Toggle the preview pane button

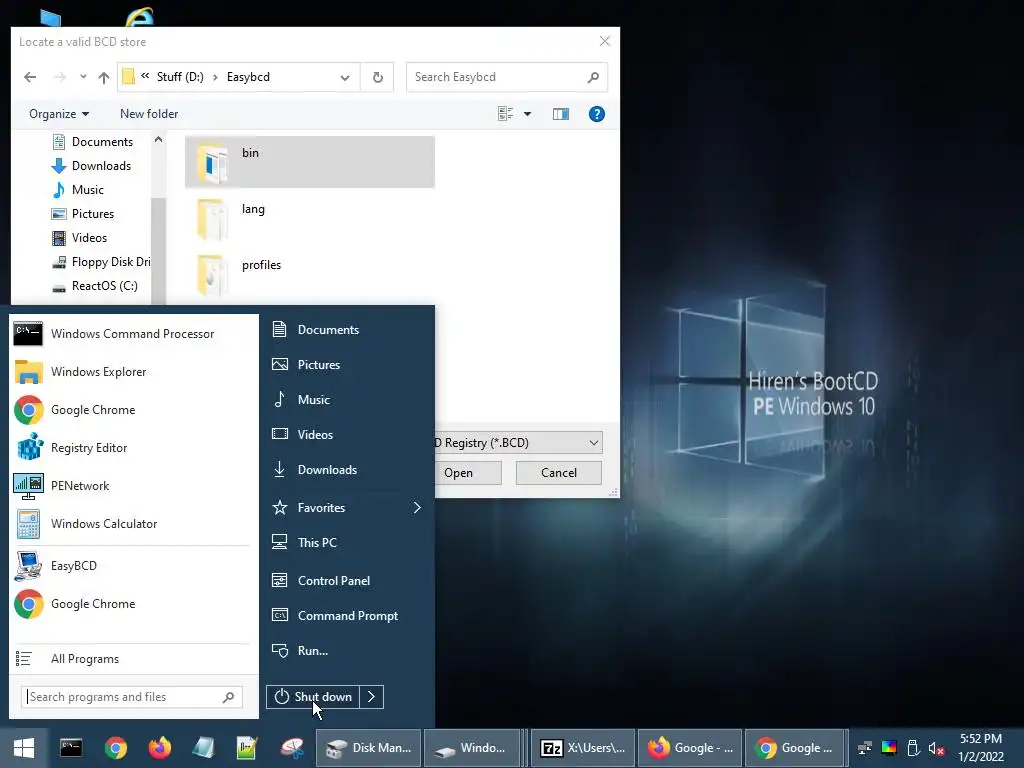pos(561,114)
